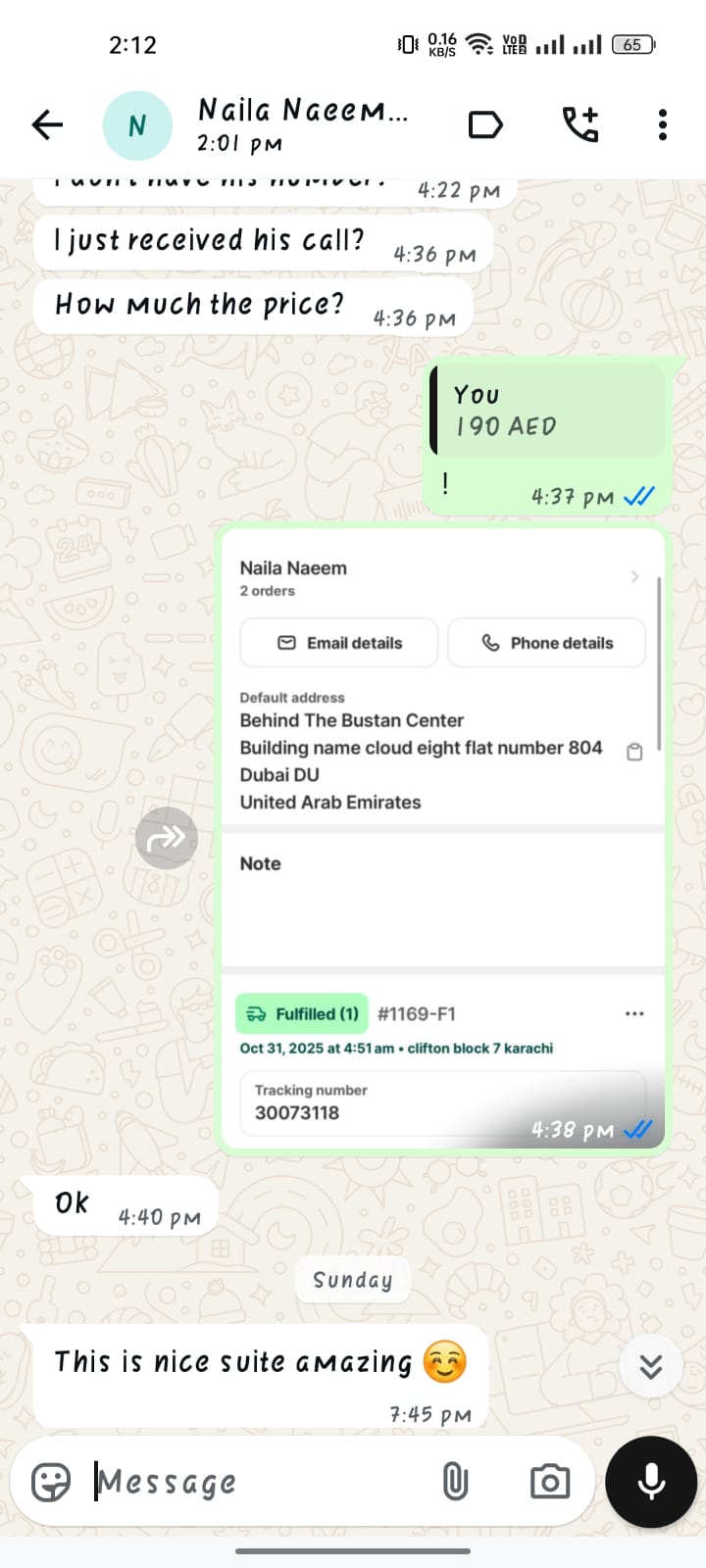Jump to latest with double chevron button
Screen dimensions: 706x1568
pyautogui.click(x=651, y=1366)
